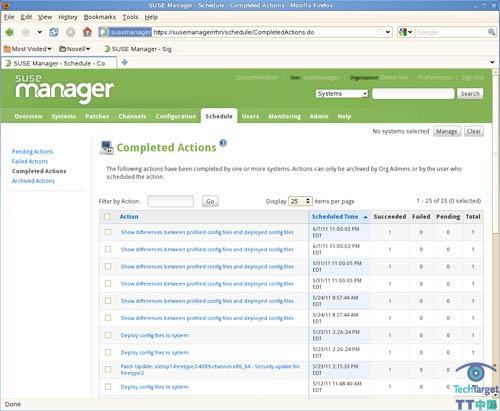
Task: Click the Sign Out header link
Action: [472, 77]
